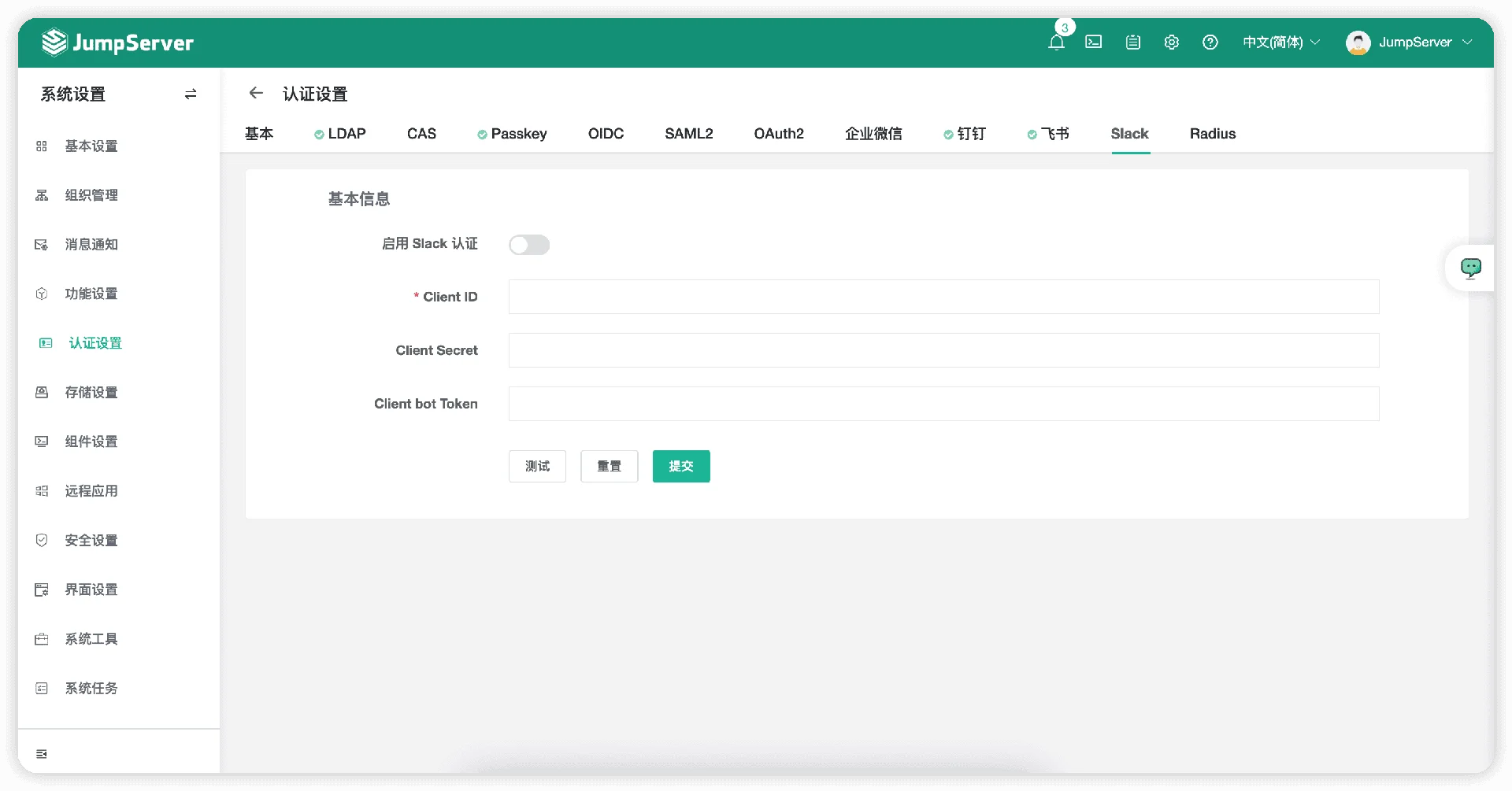Open 界面设置 in the sidebar
Screen dimensions: 1512x791
click(91, 590)
